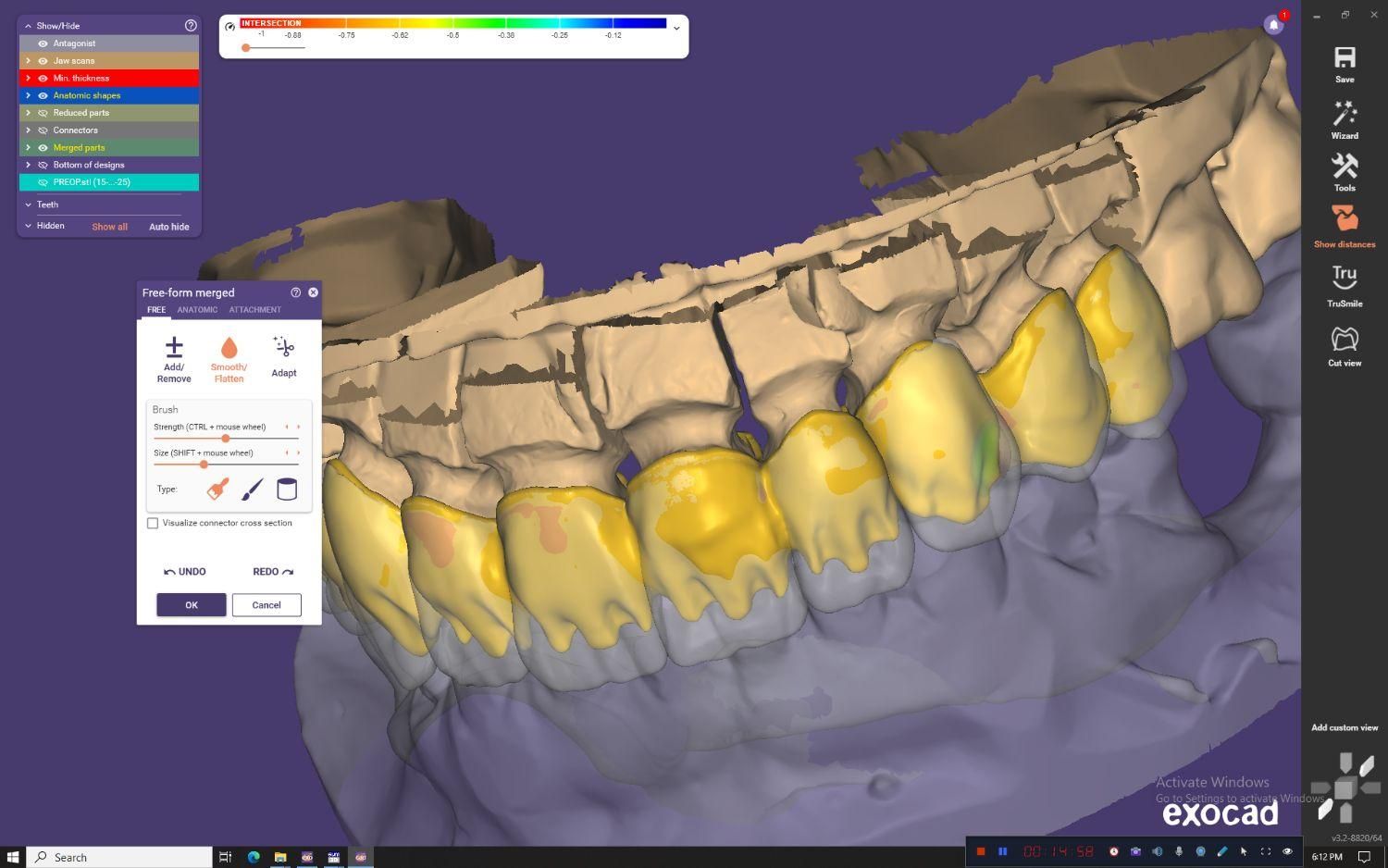The image size is (1388, 868).
Task: Open the Tools menu in sidebar
Action: click(x=1345, y=172)
